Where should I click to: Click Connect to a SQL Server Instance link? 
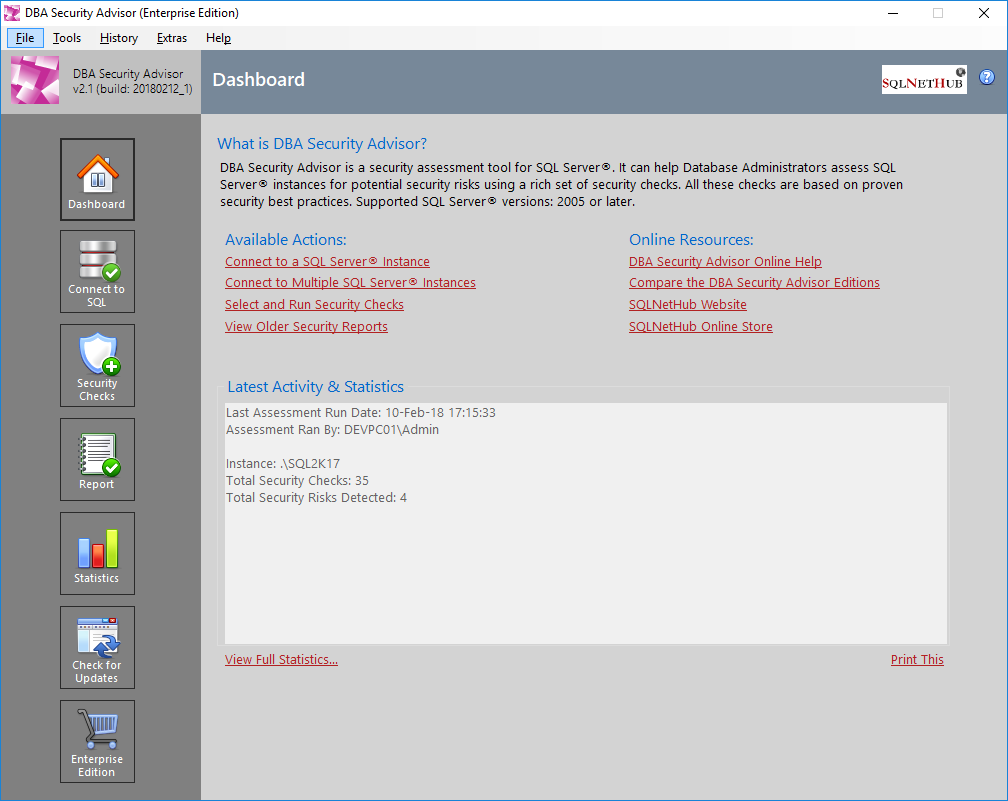click(x=327, y=262)
